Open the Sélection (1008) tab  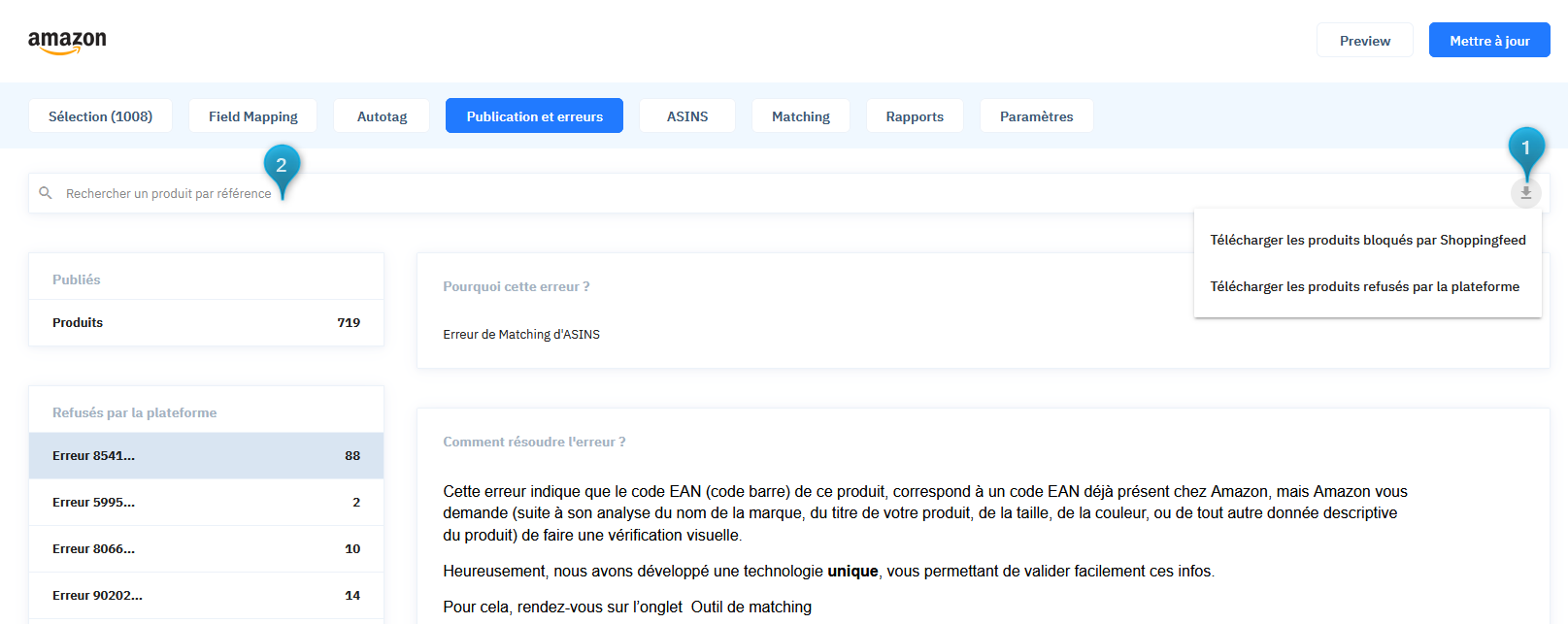pyautogui.click(x=101, y=116)
